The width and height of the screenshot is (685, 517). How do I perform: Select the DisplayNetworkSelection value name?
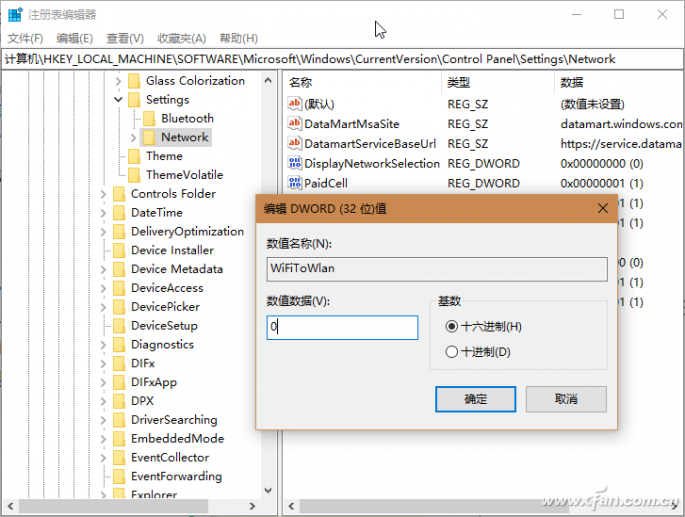pos(372,163)
